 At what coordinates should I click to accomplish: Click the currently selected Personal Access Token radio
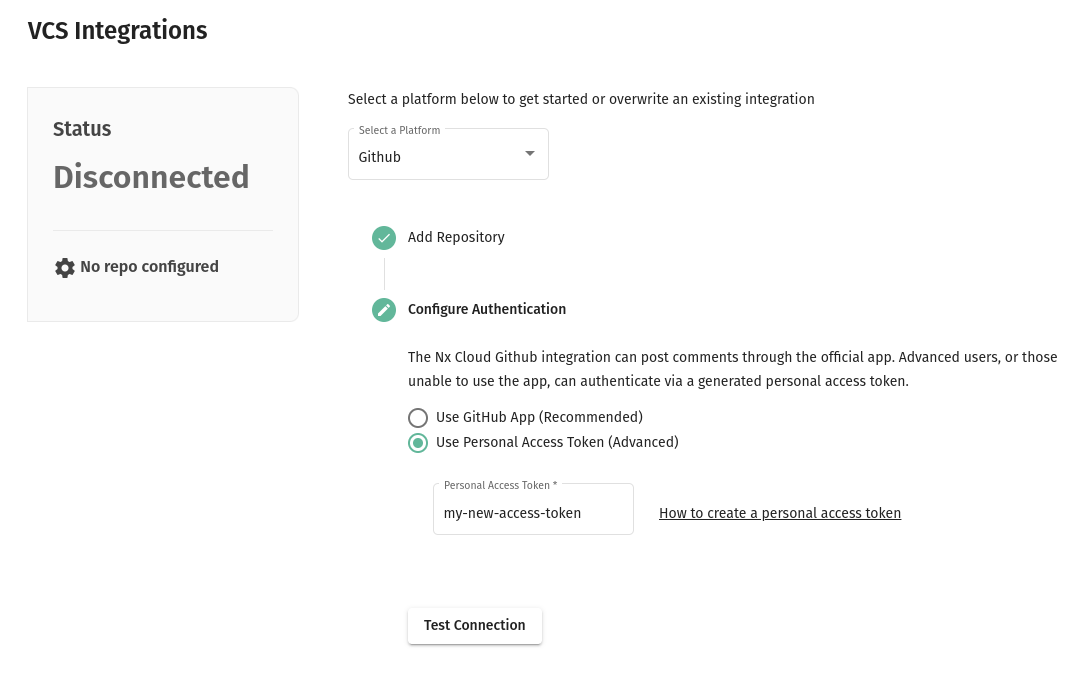pos(418,443)
